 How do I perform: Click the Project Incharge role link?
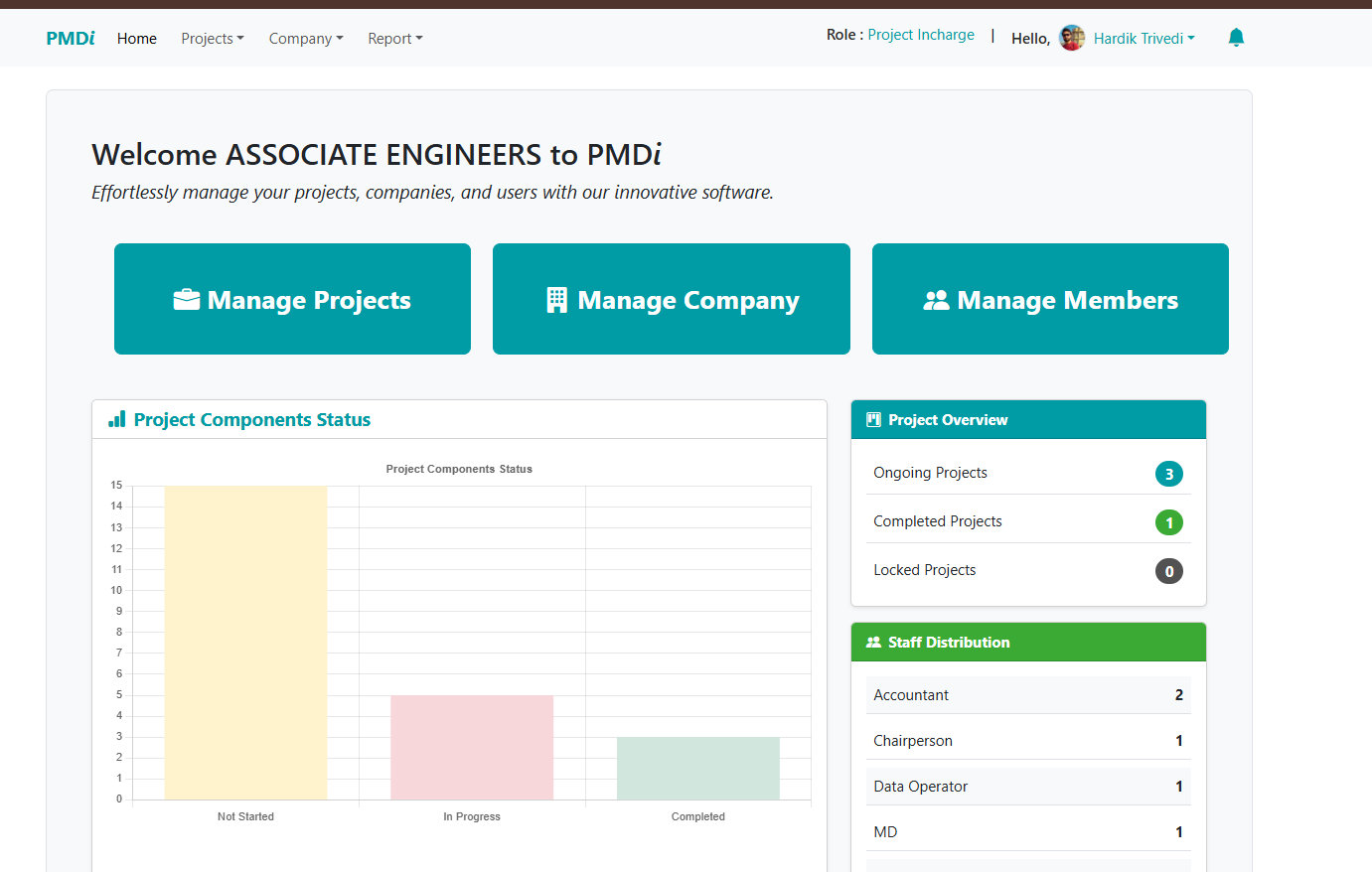click(x=921, y=34)
